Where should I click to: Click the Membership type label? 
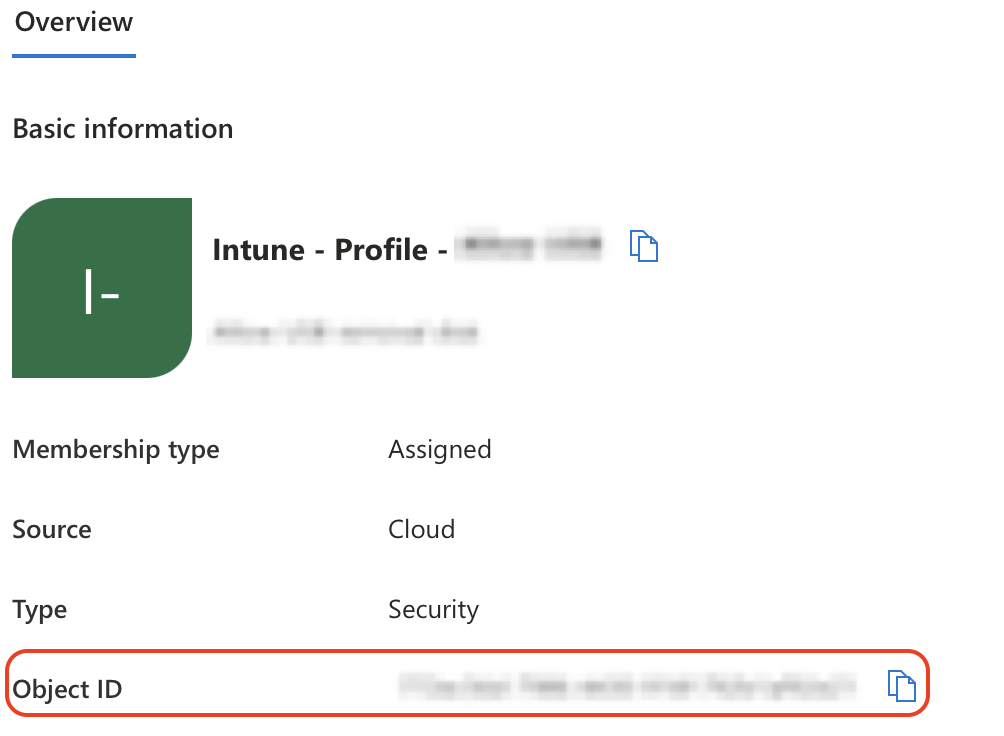click(x=116, y=450)
